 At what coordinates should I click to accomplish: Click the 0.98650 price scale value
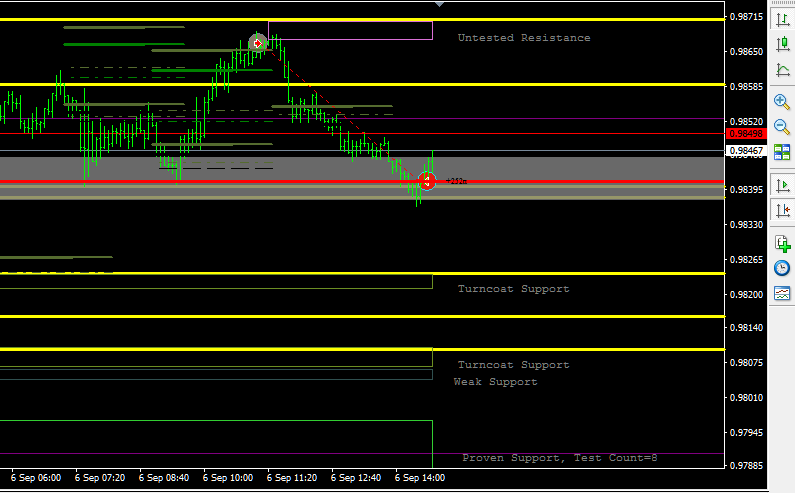pyautogui.click(x=746, y=52)
